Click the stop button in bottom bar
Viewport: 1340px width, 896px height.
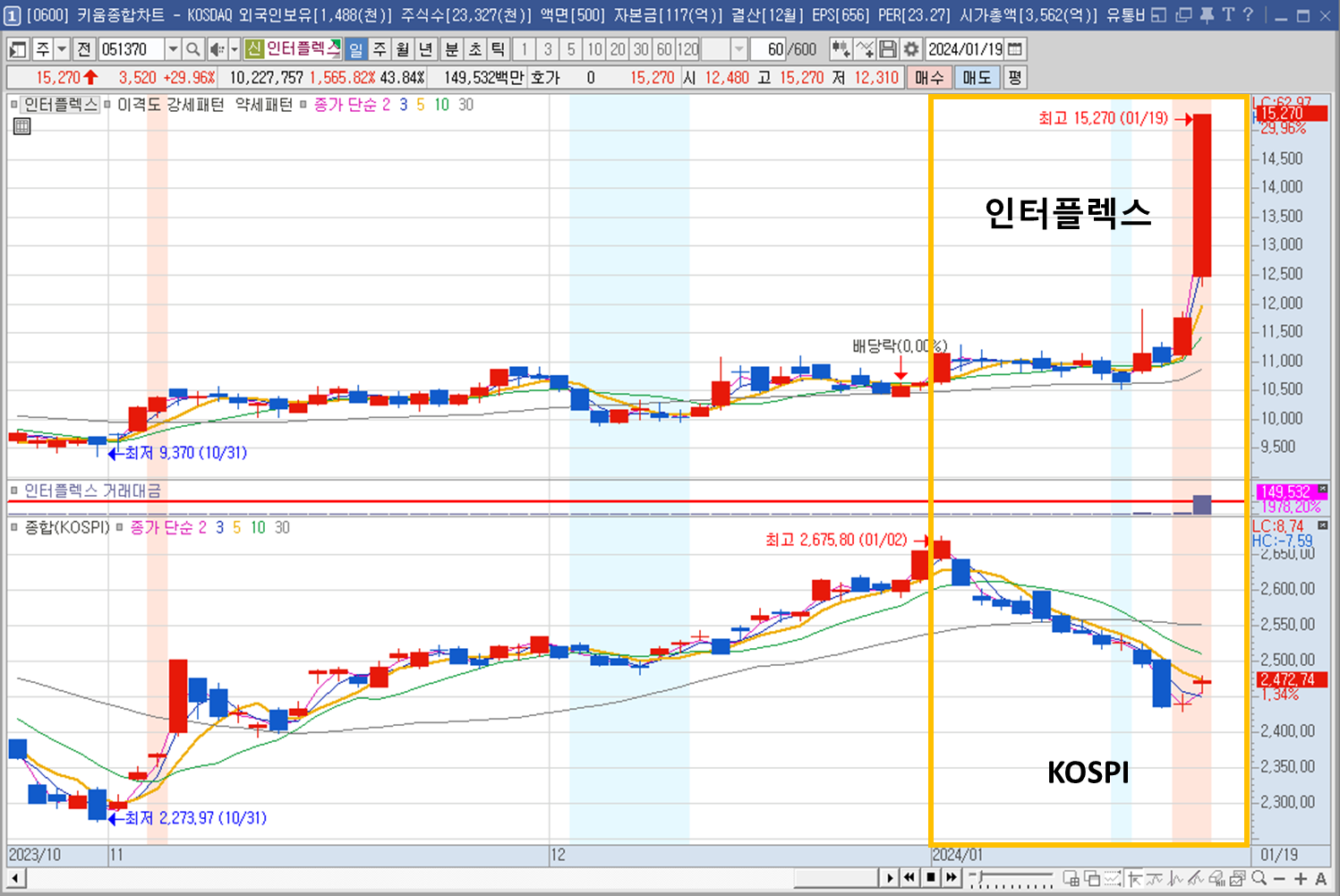(x=931, y=878)
